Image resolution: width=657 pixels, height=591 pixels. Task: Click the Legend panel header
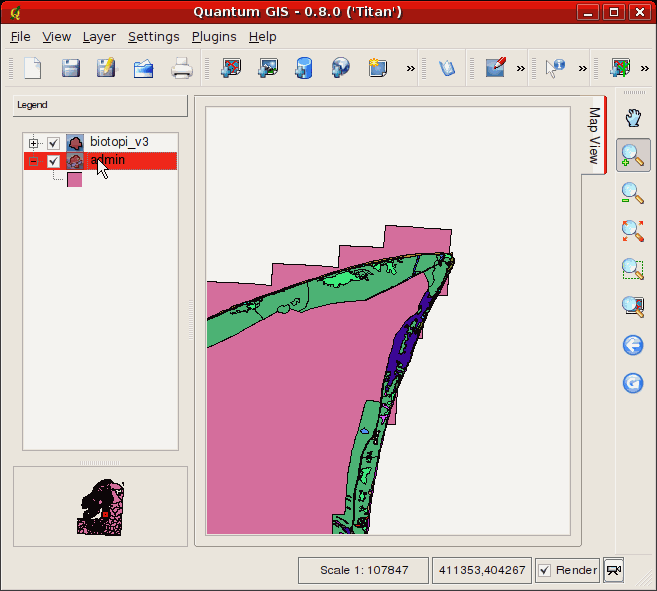pos(100,105)
